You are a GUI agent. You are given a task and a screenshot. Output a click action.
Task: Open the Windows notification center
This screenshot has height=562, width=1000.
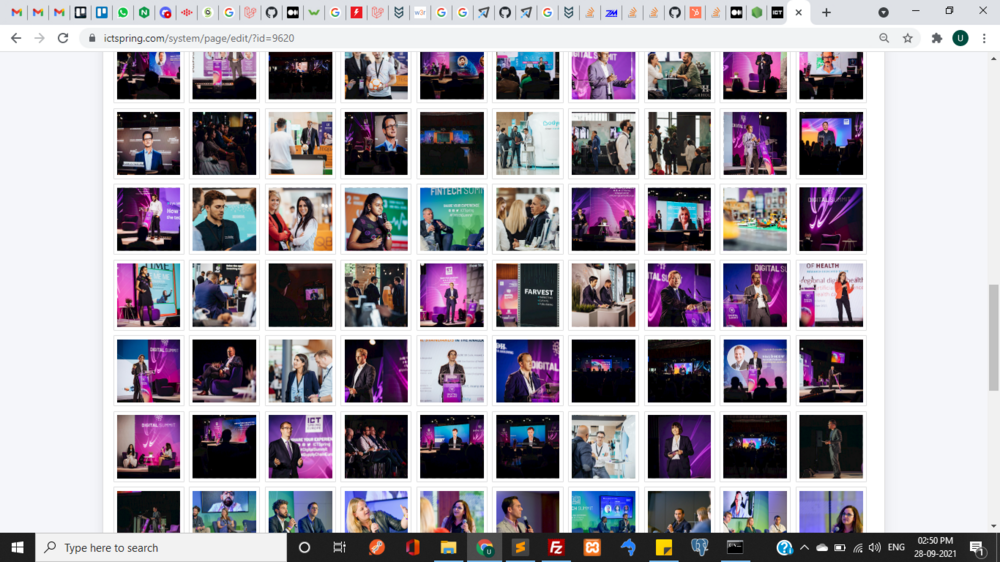[976, 547]
